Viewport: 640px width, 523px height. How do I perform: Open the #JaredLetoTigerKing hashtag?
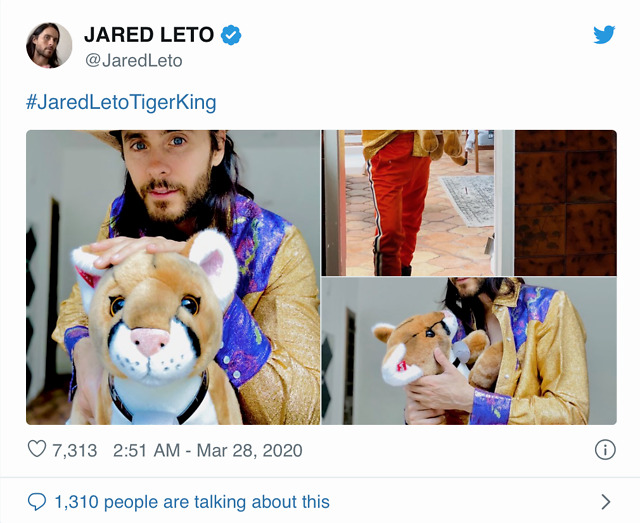tap(121, 102)
